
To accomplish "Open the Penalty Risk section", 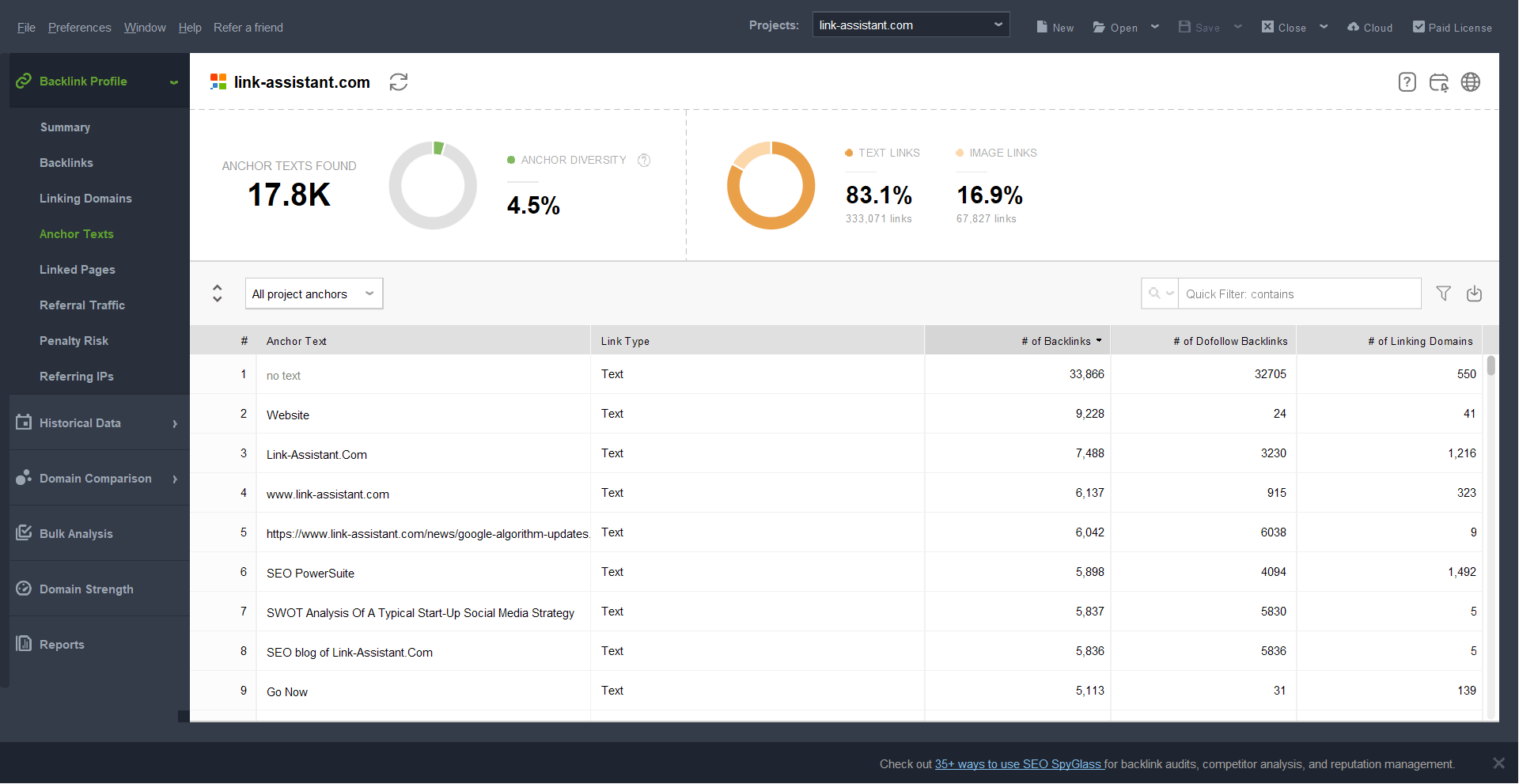I will click(x=74, y=341).
